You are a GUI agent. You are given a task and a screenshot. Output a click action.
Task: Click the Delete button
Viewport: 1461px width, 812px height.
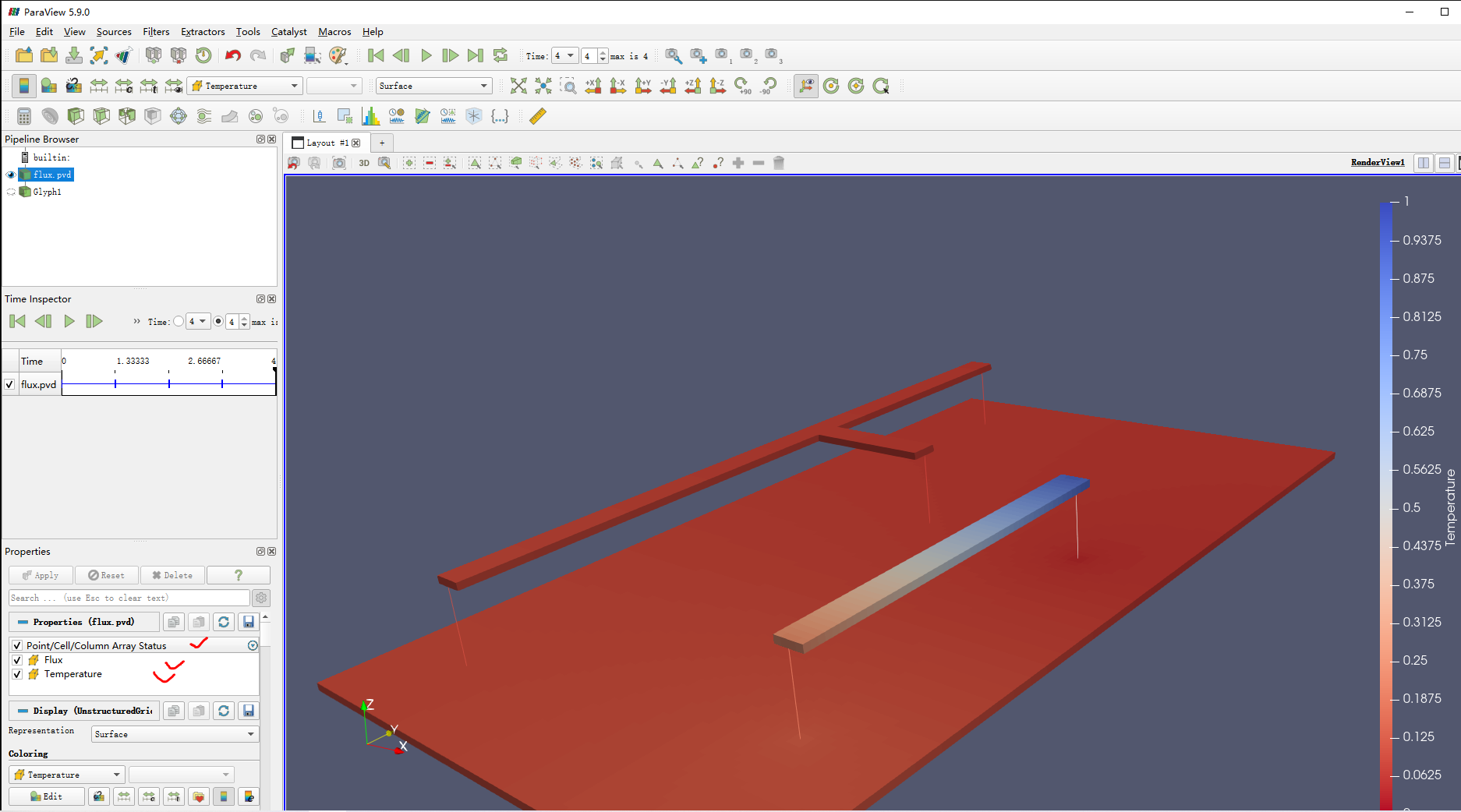[x=172, y=575]
